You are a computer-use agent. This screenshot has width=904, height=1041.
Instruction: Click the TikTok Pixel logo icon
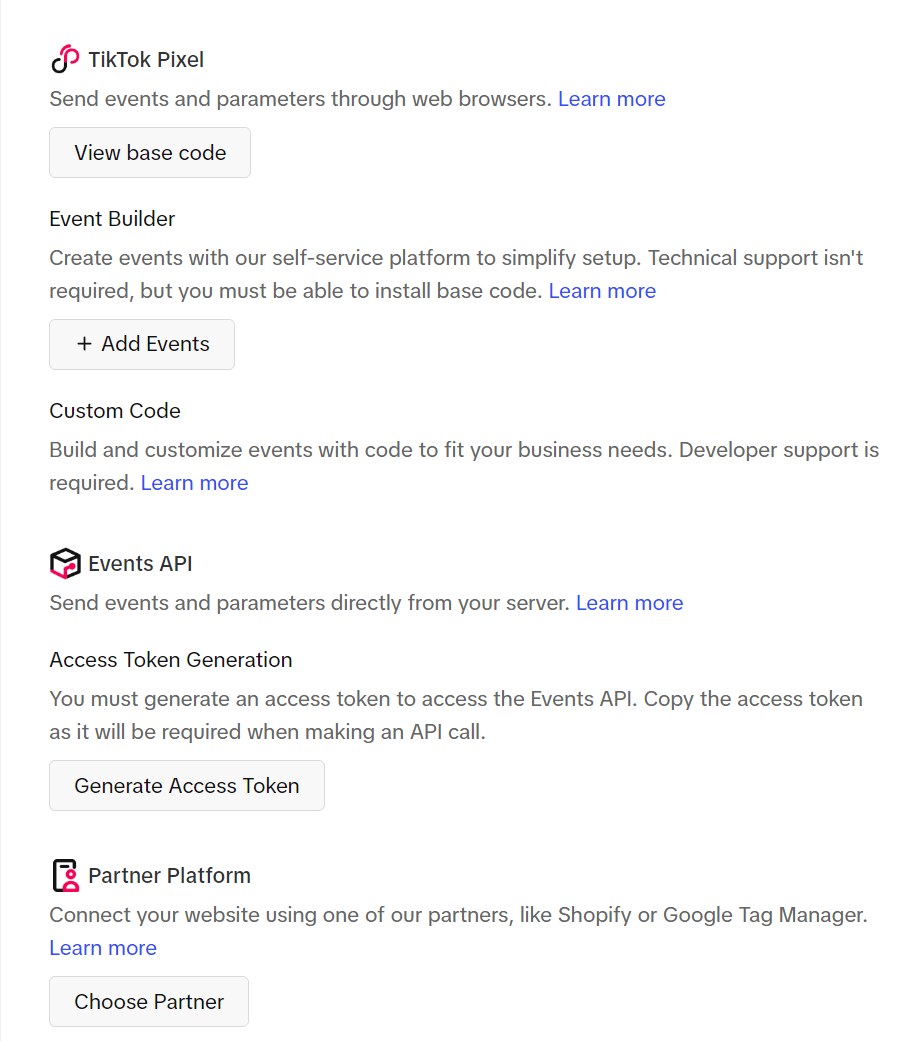click(65, 60)
